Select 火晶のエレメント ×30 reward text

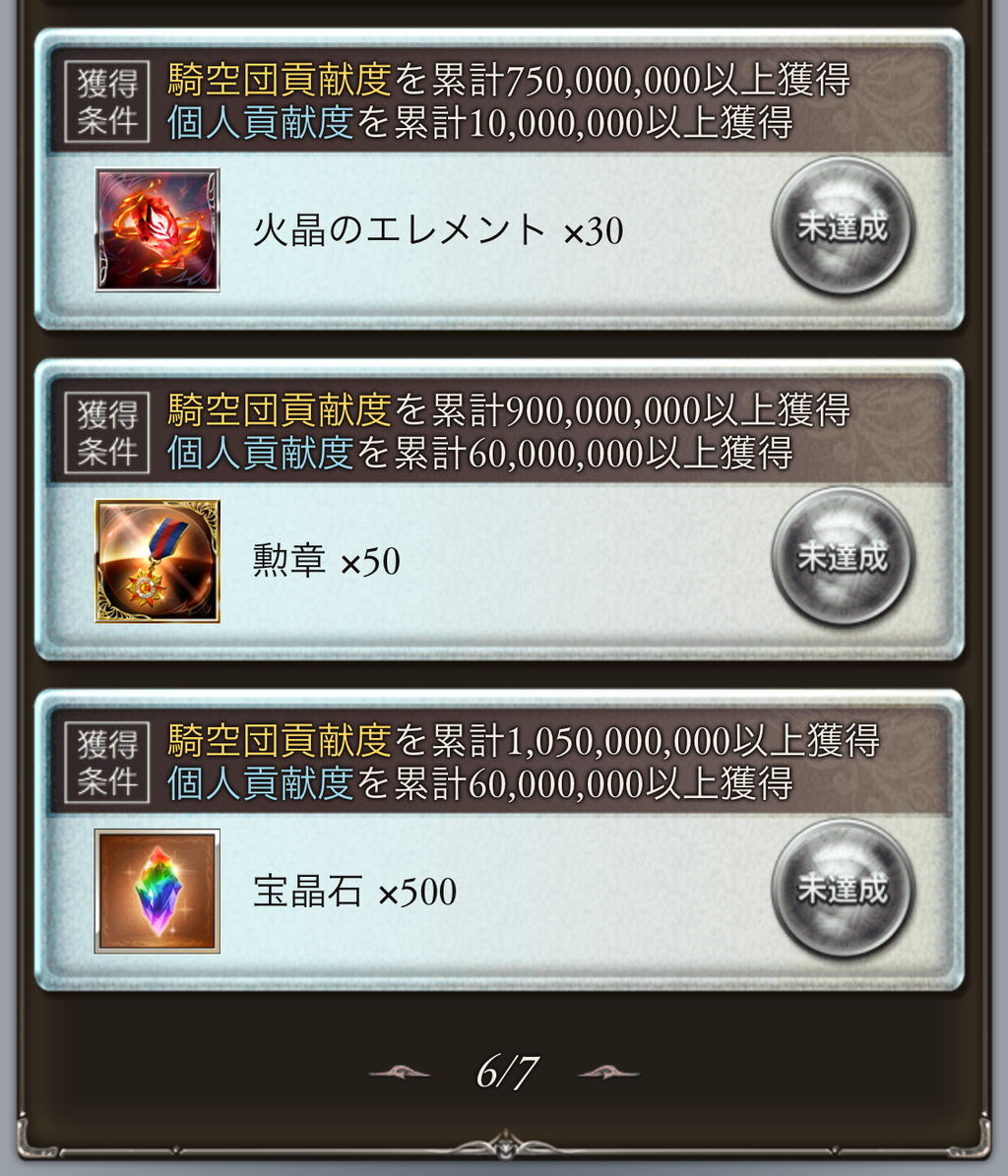click(x=438, y=230)
